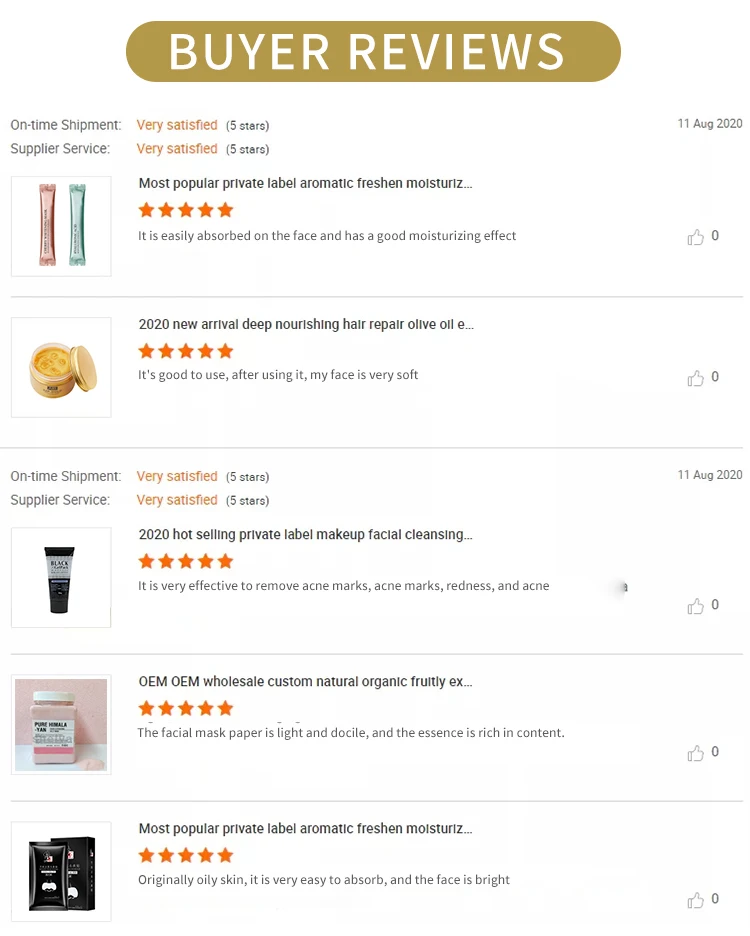Select the BUYER REVIEWS gold banner

coord(373,51)
